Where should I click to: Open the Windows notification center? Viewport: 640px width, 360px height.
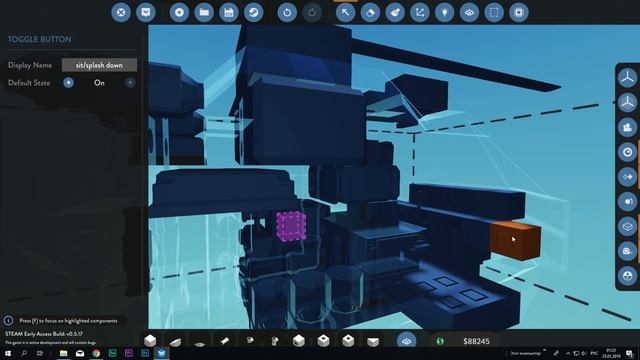[630, 353]
